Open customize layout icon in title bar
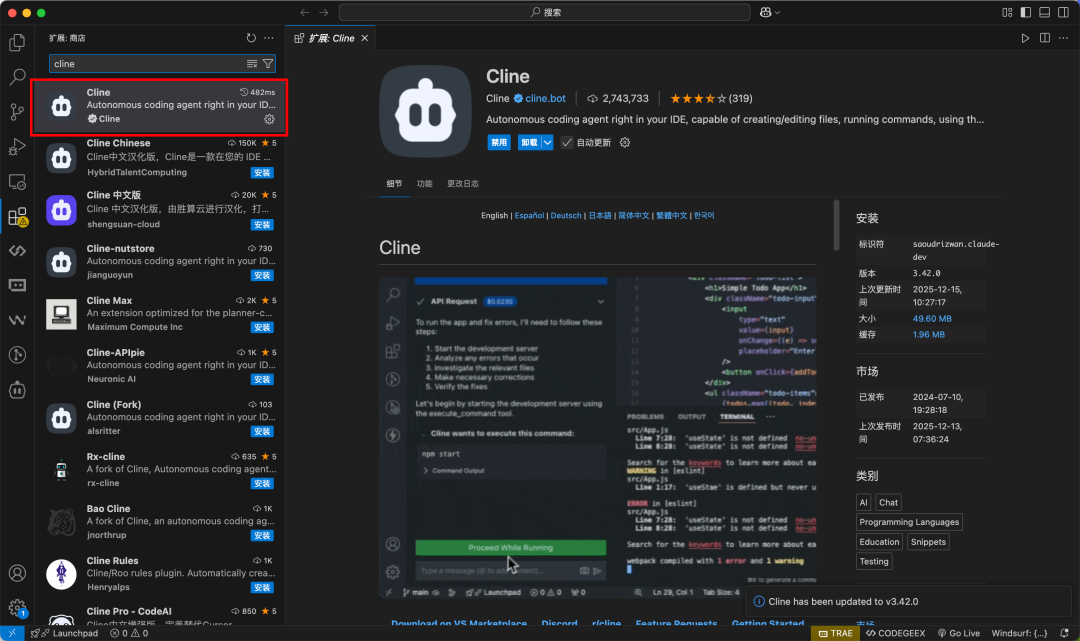Screen dimensions: 1080x641 1007,12
